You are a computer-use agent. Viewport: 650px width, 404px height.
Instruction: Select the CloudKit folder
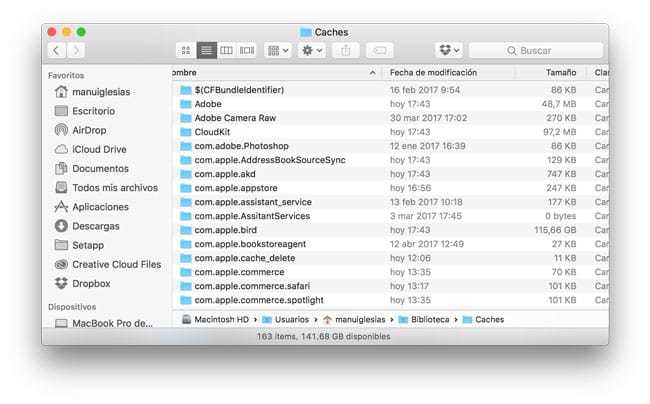212,132
